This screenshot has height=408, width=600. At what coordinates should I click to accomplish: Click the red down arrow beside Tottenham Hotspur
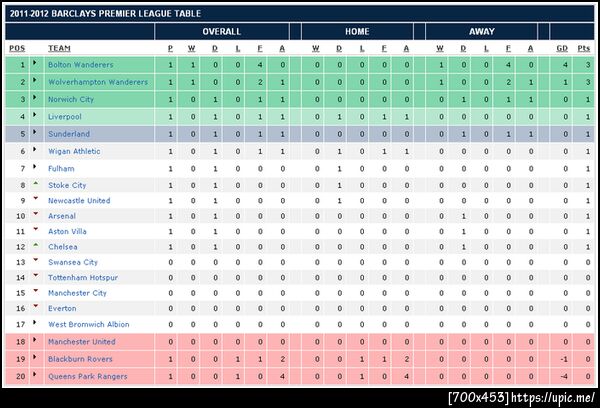coord(36,275)
